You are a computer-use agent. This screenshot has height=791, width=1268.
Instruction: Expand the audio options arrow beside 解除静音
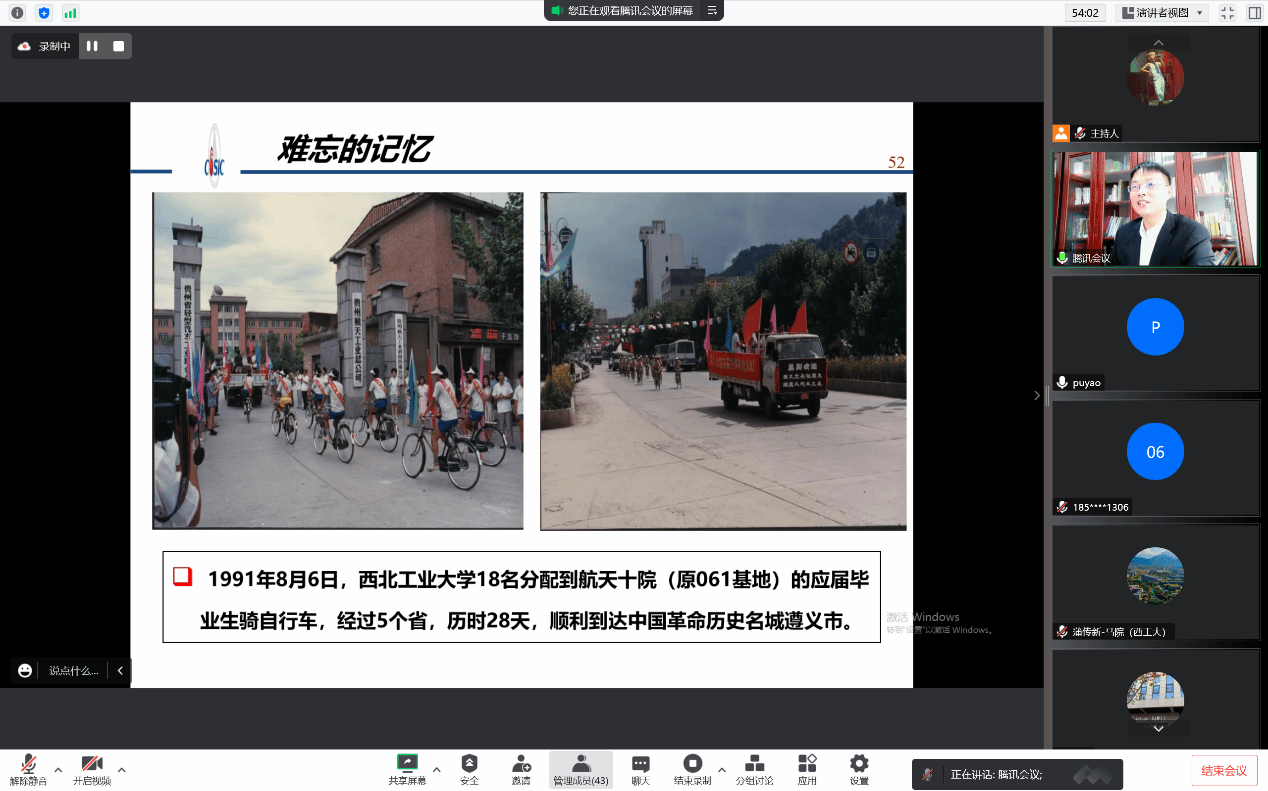tap(58, 770)
